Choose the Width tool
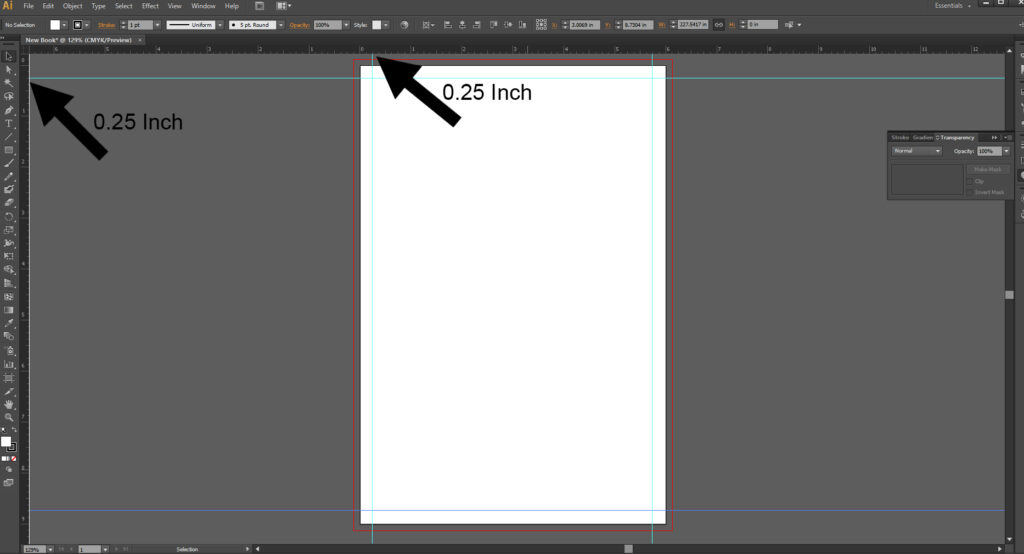Screen dimensions: 1024x554 tap(8, 243)
